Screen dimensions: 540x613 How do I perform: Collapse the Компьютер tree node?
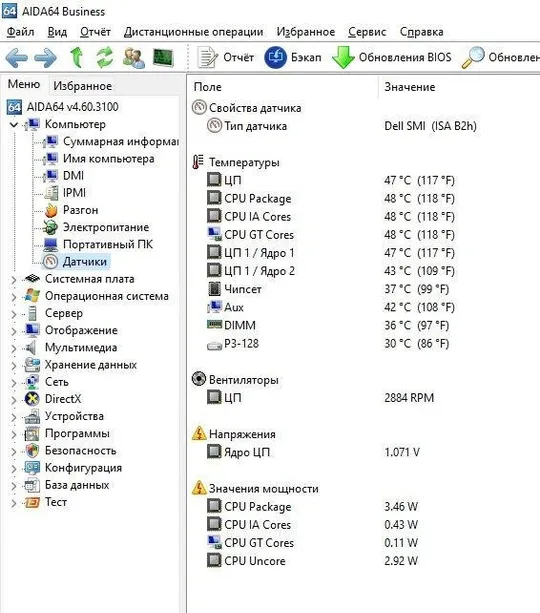(14, 125)
